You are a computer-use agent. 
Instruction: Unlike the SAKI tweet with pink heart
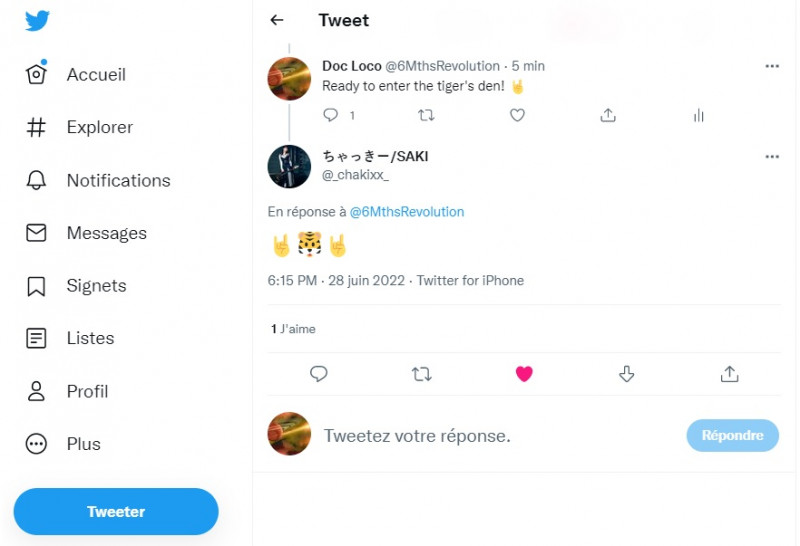click(524, 374)
